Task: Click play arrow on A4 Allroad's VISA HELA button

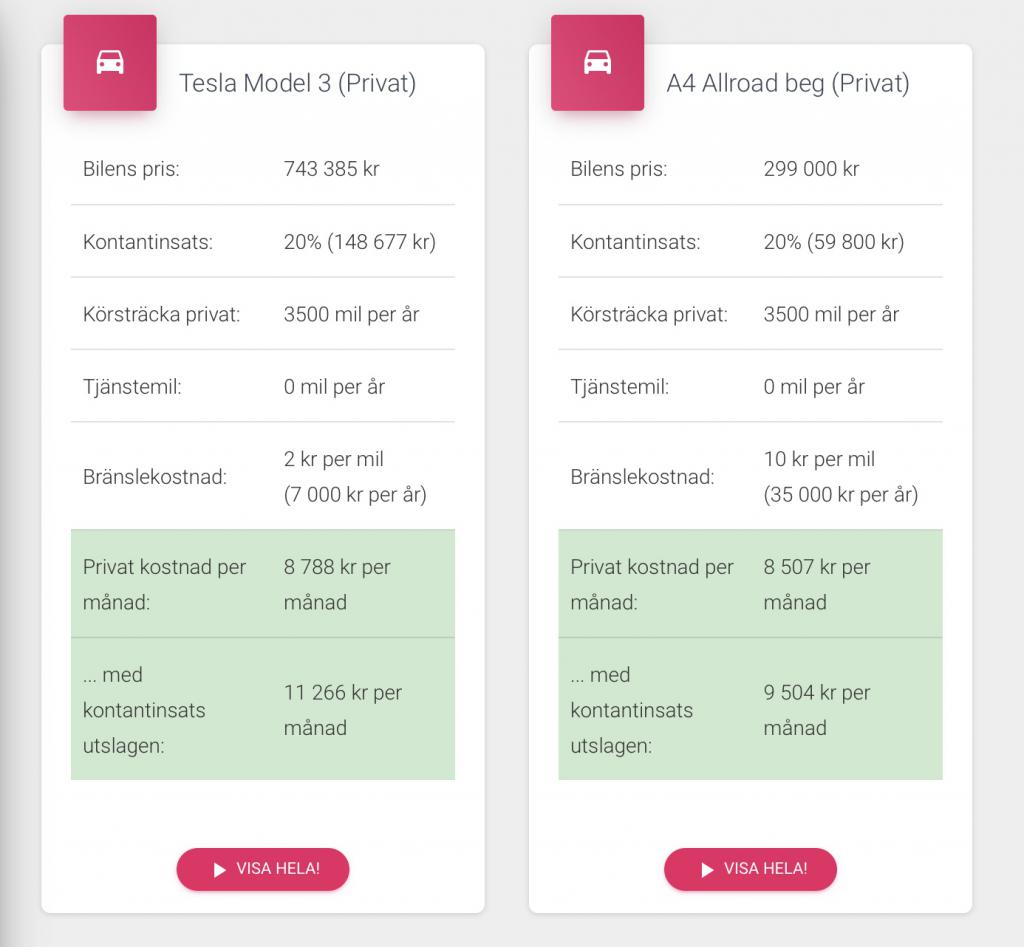Action: [707, 869]
